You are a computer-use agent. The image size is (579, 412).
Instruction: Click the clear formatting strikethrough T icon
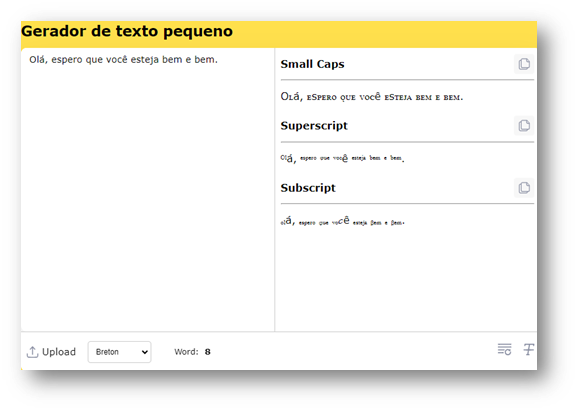click(x=529, y=349)
